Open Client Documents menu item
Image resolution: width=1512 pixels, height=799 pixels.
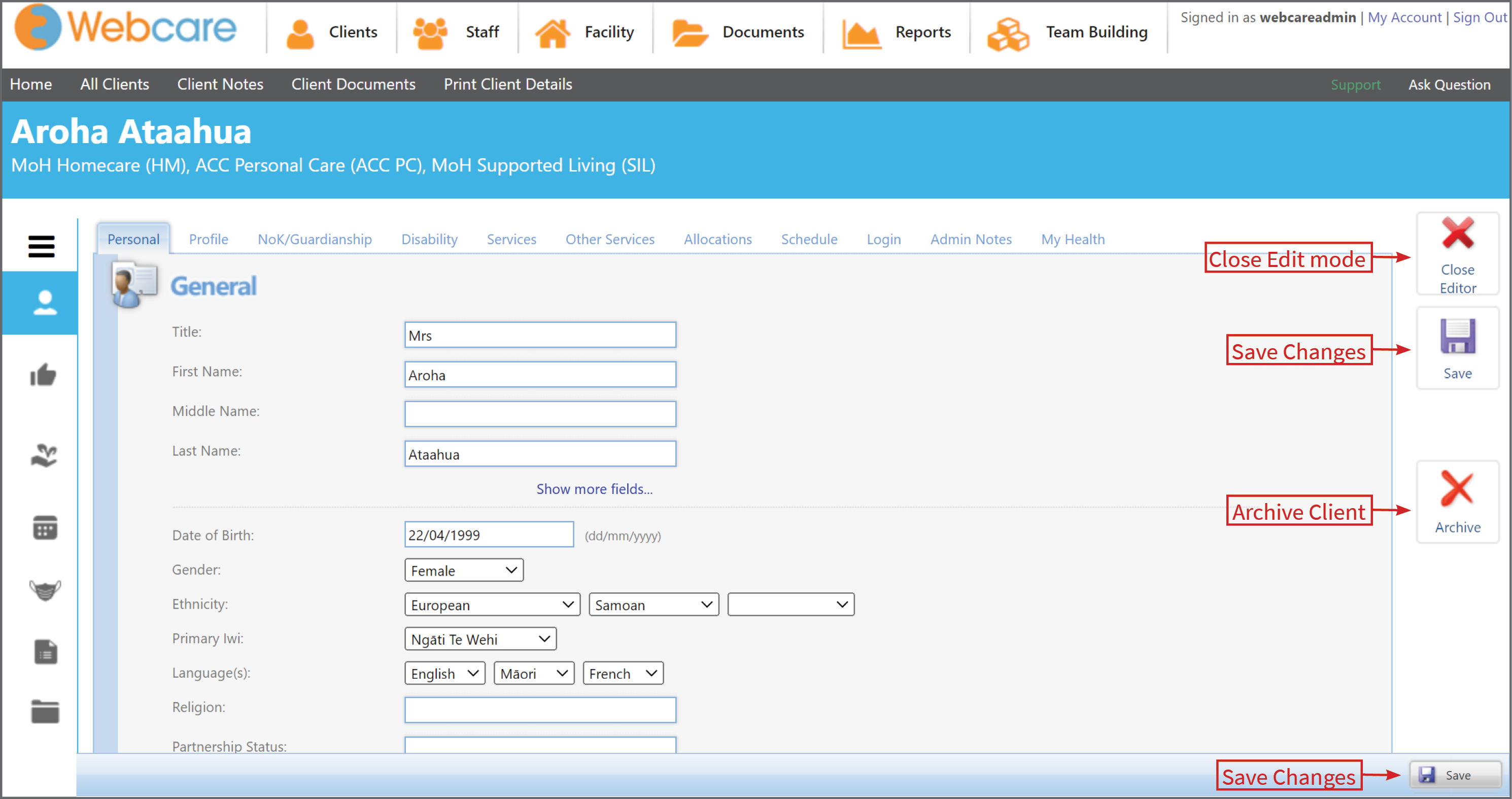(x=353, y=84)
